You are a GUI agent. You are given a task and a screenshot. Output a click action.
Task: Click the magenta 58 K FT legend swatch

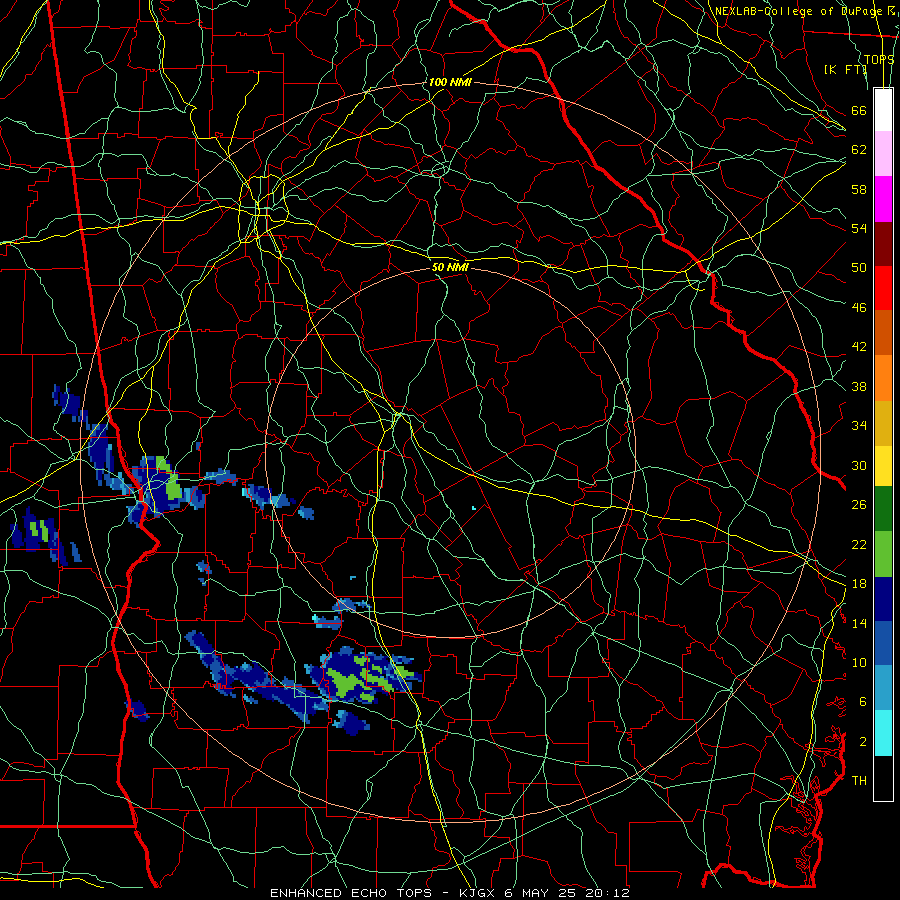(883, 199)
